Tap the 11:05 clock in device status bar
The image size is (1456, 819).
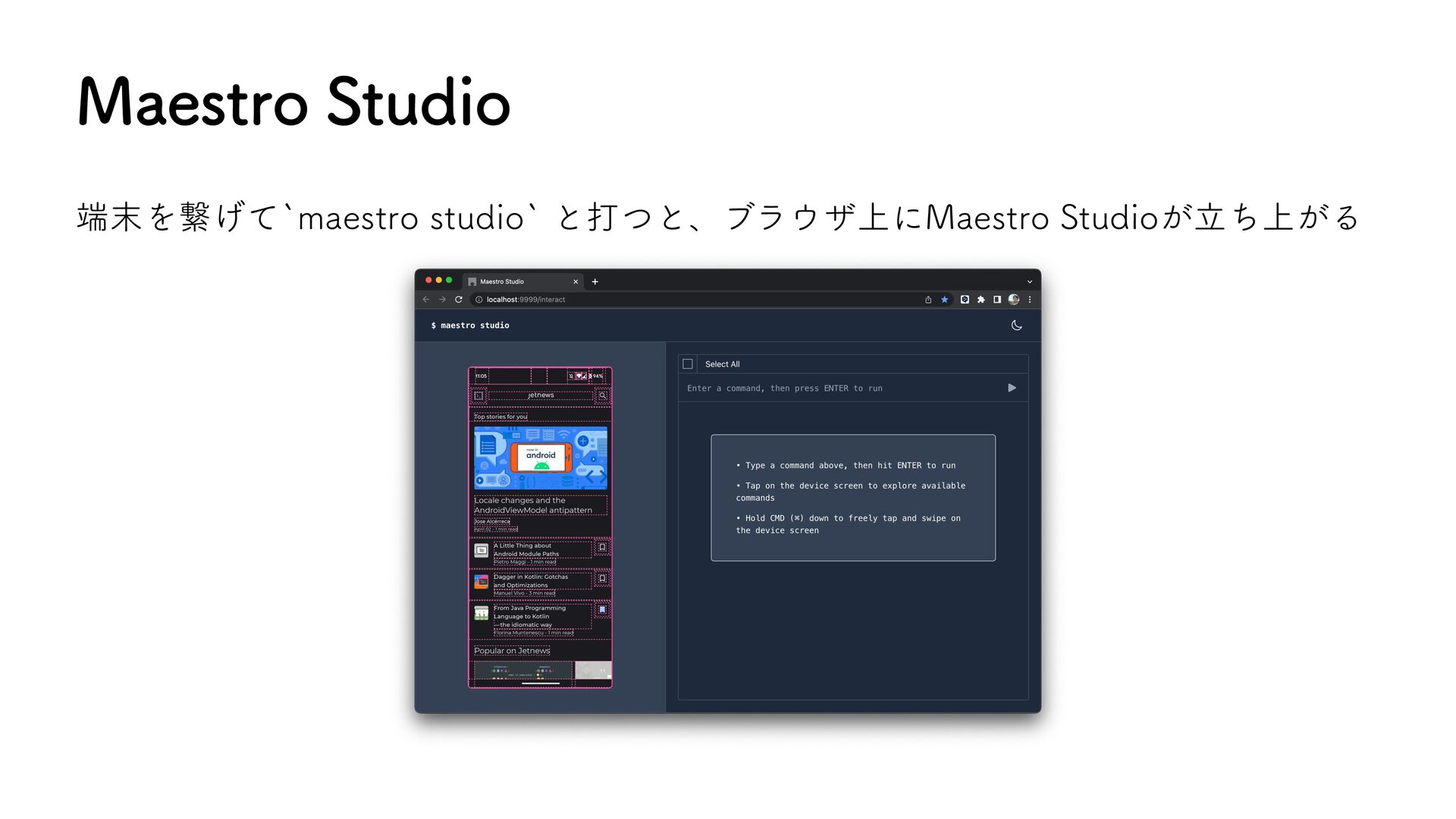(481, 376)
